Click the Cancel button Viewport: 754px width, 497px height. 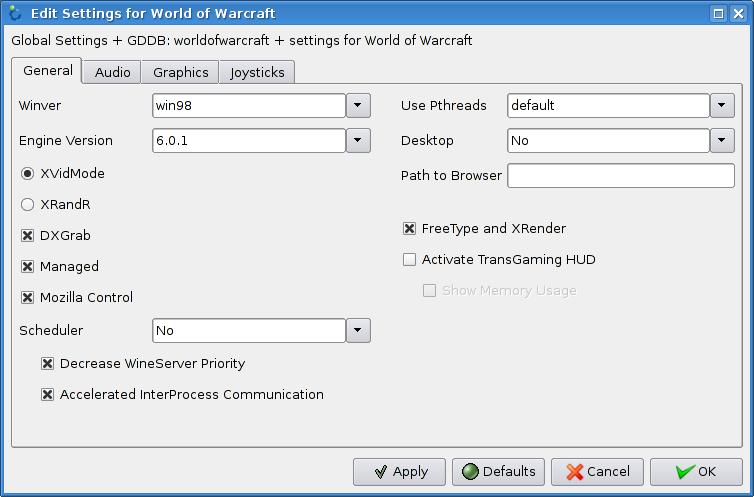[x=598, y=471]
